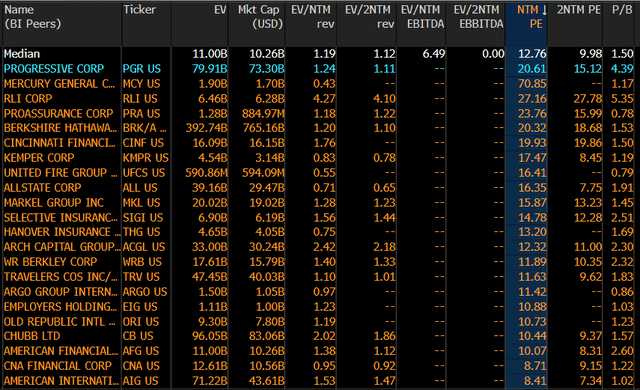Select ticker KMPR US
This screenshot has width=640, height=390.
coord(145,158)
